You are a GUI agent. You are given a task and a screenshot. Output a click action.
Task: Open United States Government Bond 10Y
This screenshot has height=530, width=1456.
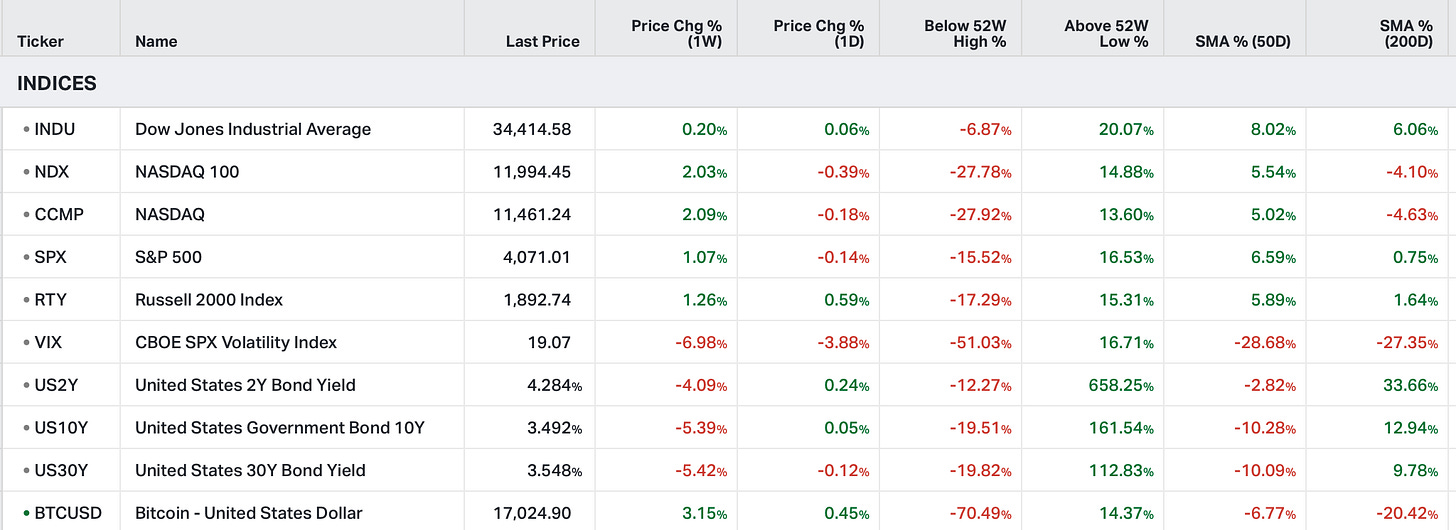click(x=280, y=428)
